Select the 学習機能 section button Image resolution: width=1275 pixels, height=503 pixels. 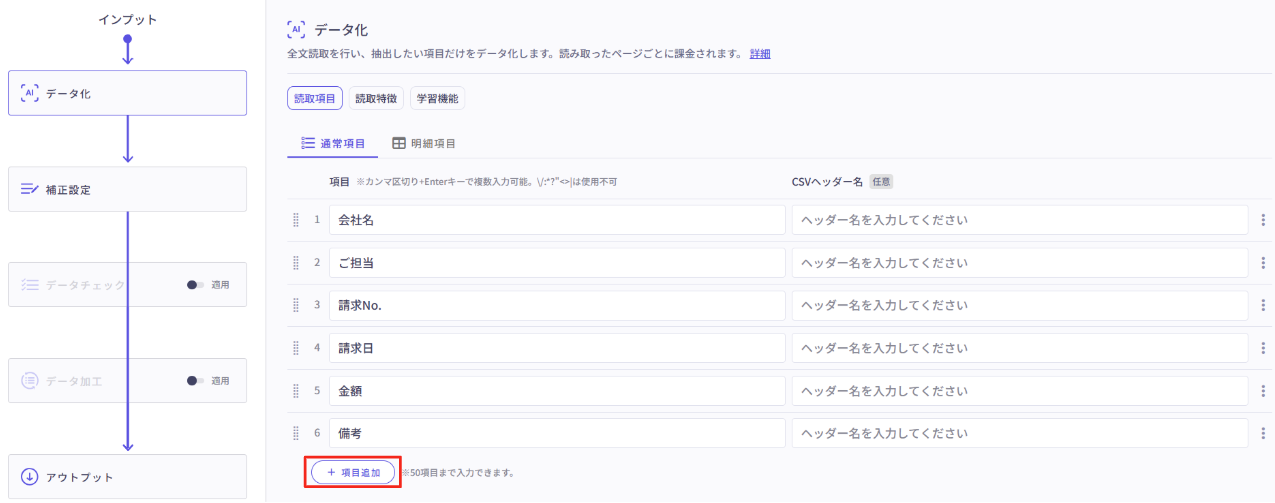click(x=437, y=99)
